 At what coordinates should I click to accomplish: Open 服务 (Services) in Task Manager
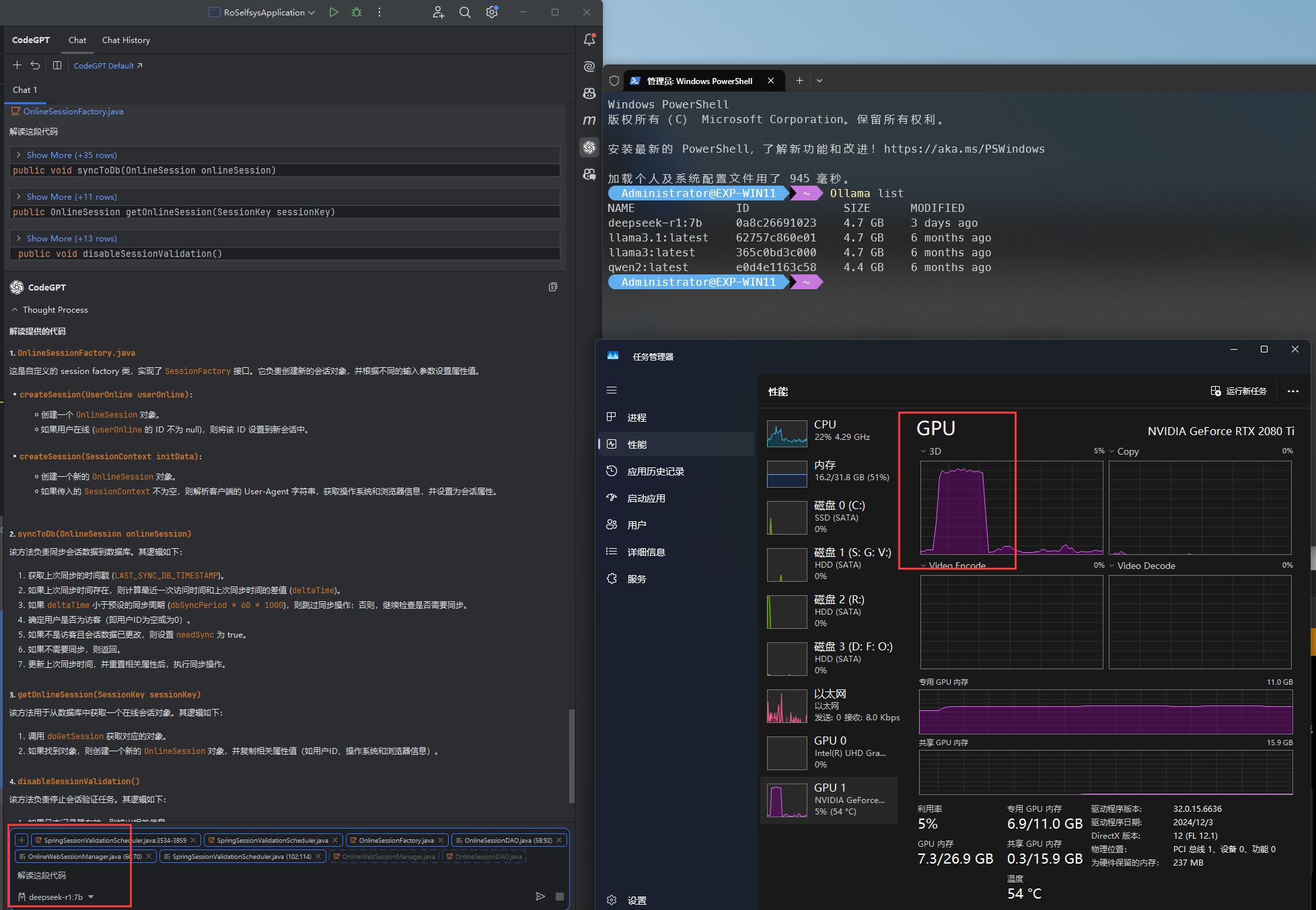[x=675, y=578]
